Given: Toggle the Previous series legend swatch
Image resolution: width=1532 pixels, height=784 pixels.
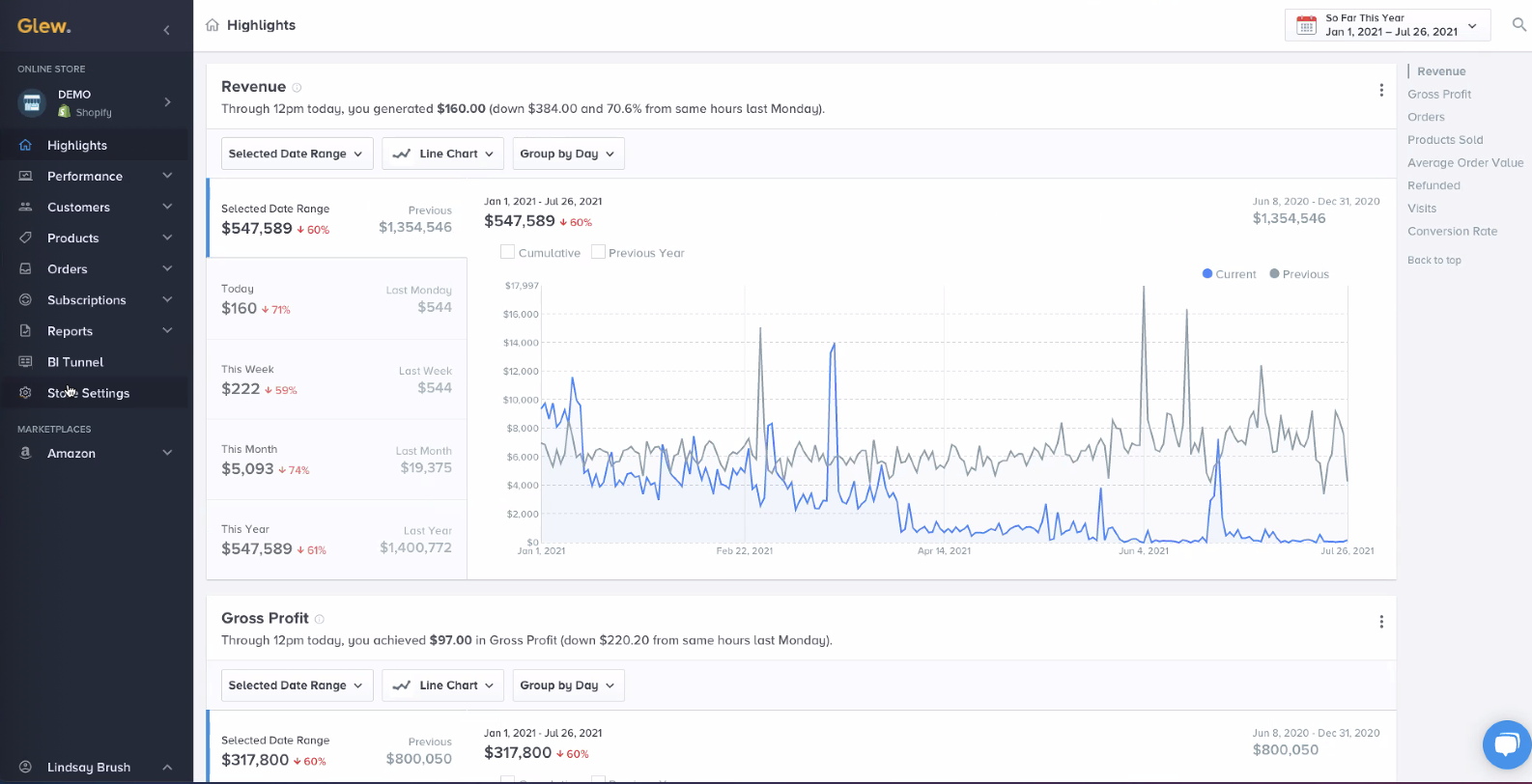Looking at the screenshot, I should 1275,274.
